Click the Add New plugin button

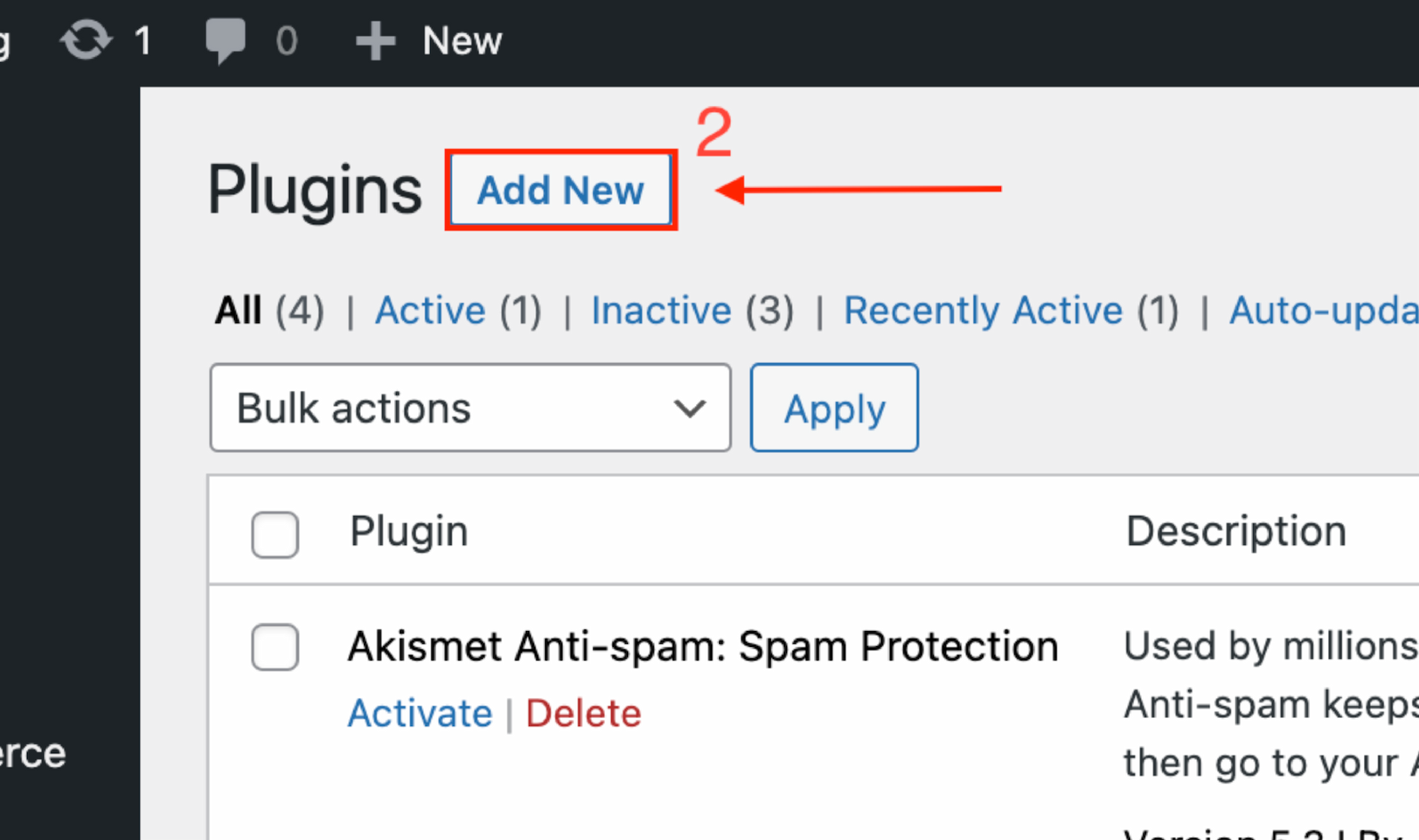click(x=560, y=191)
